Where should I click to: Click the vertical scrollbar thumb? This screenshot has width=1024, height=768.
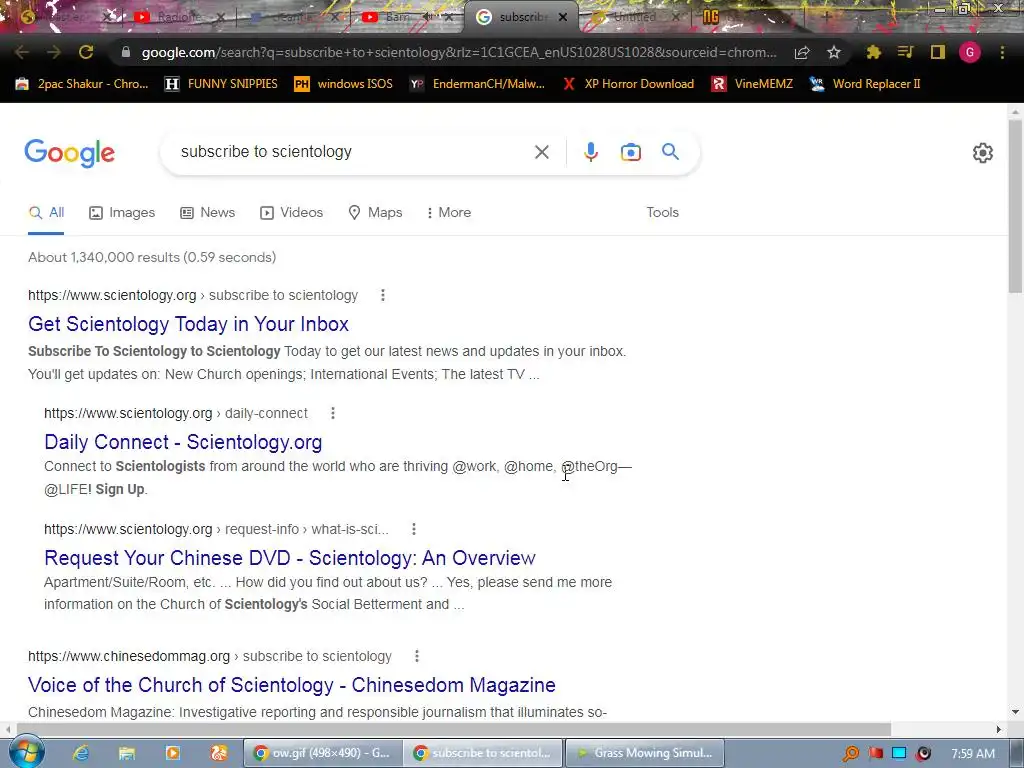coord(1016,206)
